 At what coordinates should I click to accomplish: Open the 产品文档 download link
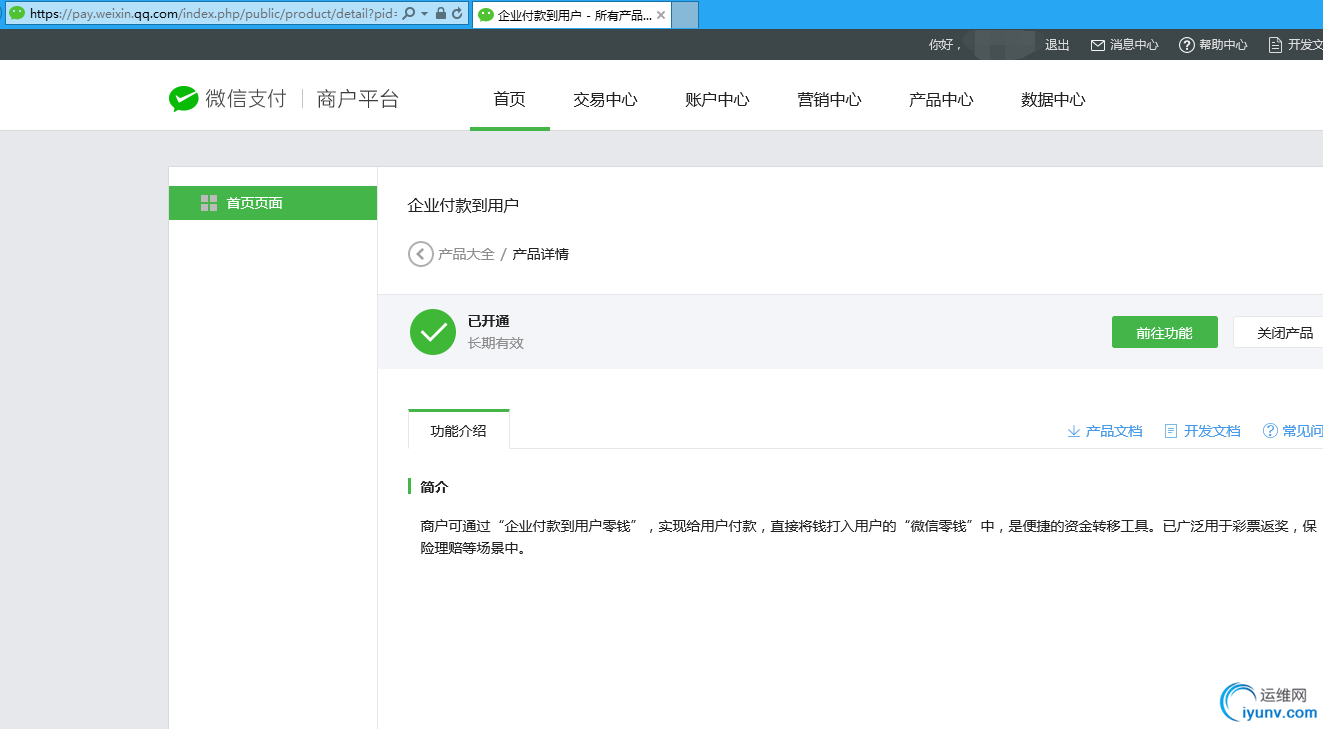pos(1105,431)
